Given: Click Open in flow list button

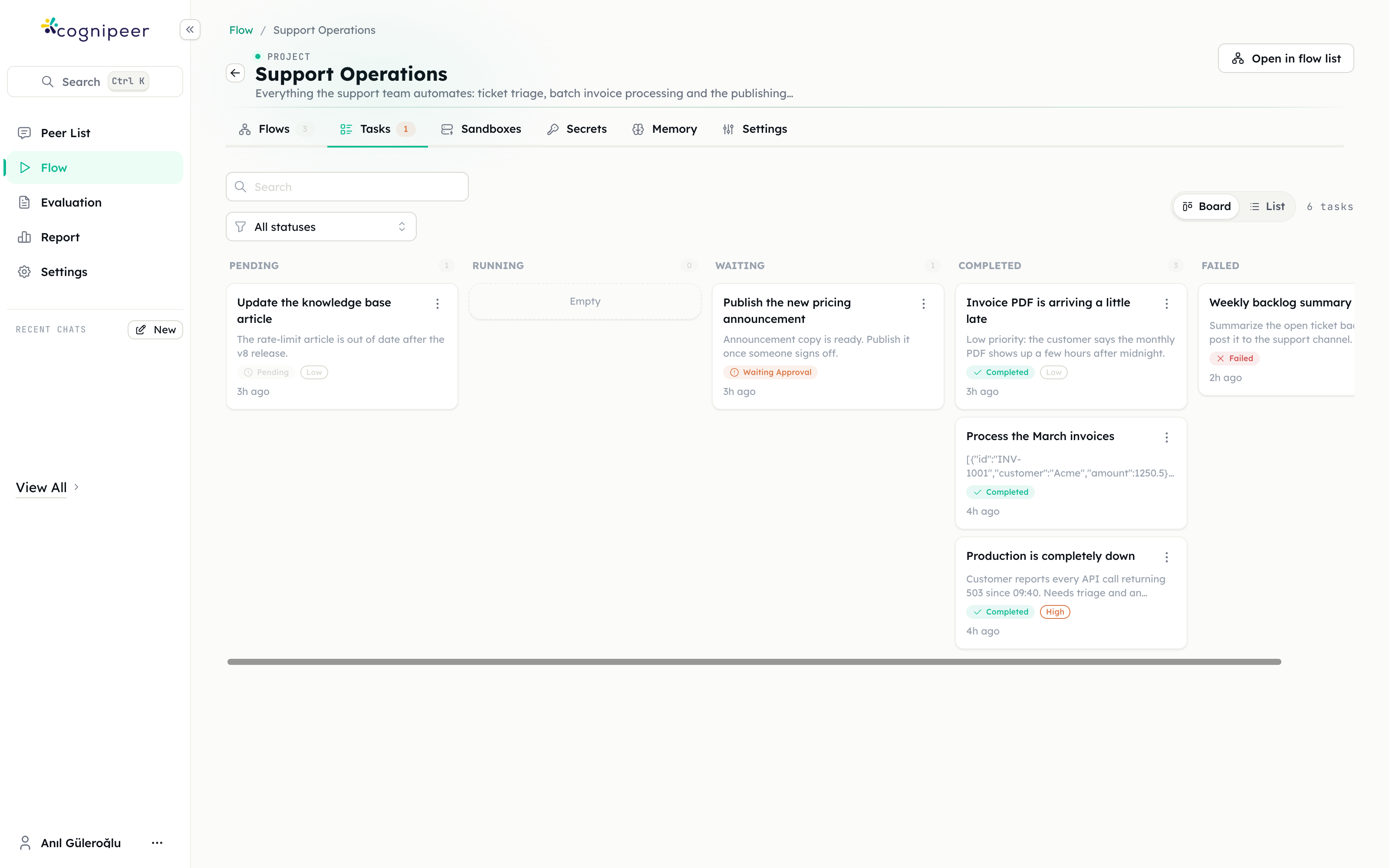Looking at the screenshot, I should [1286, 59].
